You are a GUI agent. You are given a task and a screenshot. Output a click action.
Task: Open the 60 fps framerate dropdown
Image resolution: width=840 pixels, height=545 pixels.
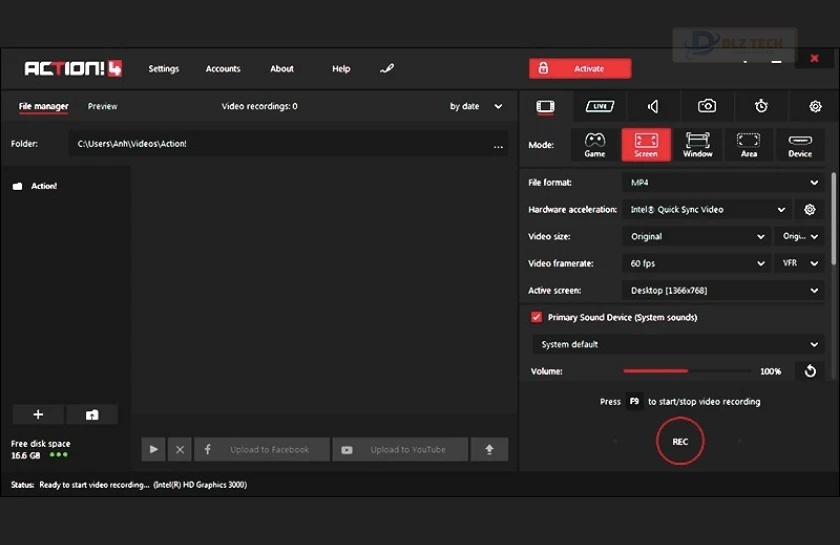click(697, 263)
